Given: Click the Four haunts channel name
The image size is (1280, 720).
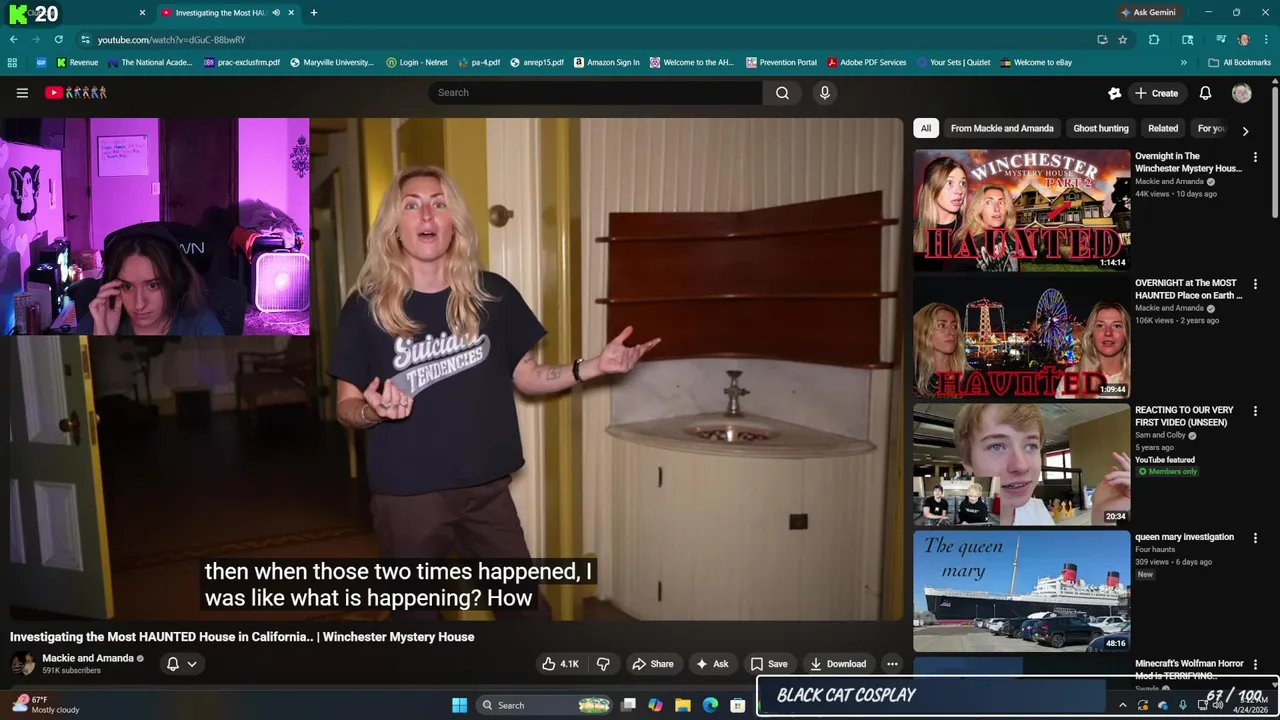Looking at the screenshot, I should click(x=1155, y=549).
